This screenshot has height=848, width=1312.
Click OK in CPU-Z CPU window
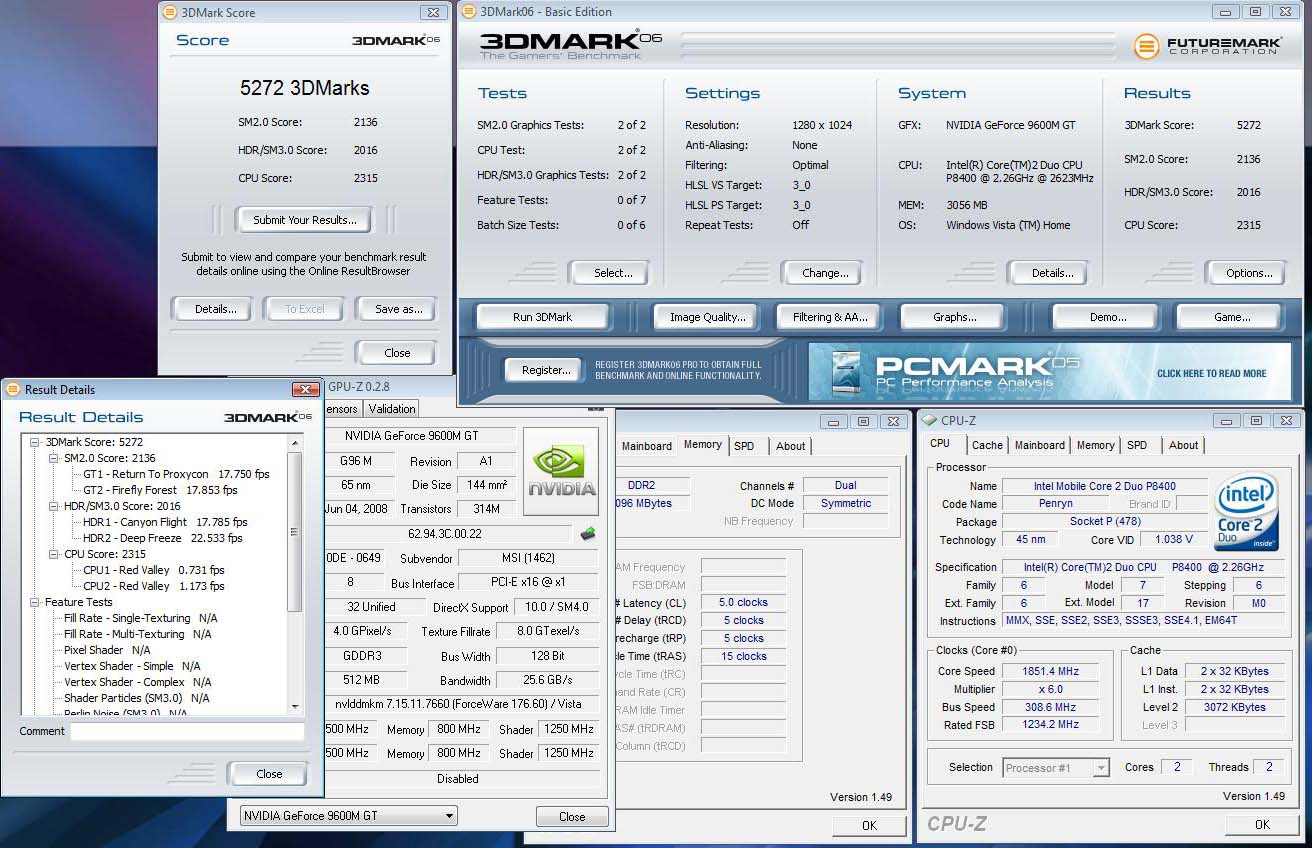click(1262, 825)
